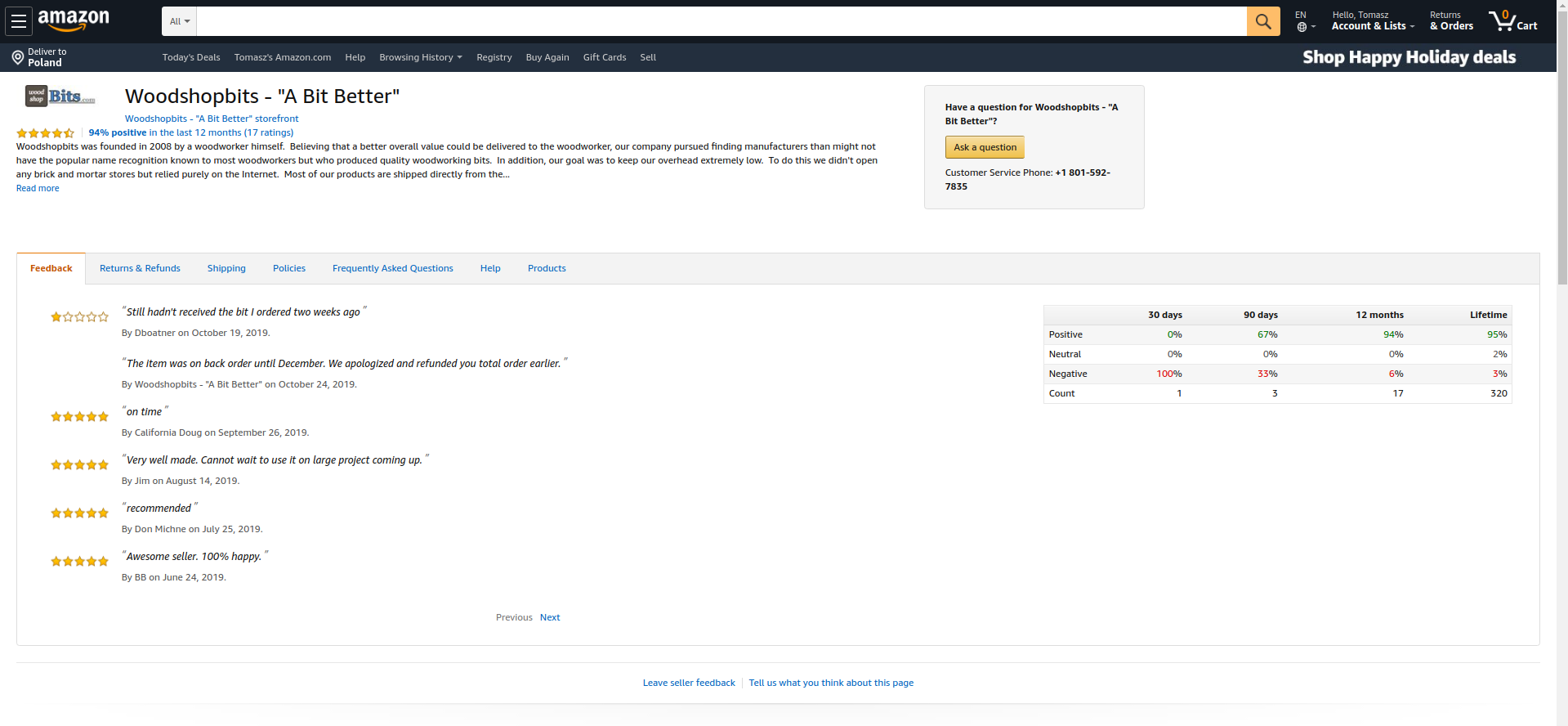Viewport: 1568px width, 726px height.
Task: Open the Shipping tab
Action: coord(226,268)
